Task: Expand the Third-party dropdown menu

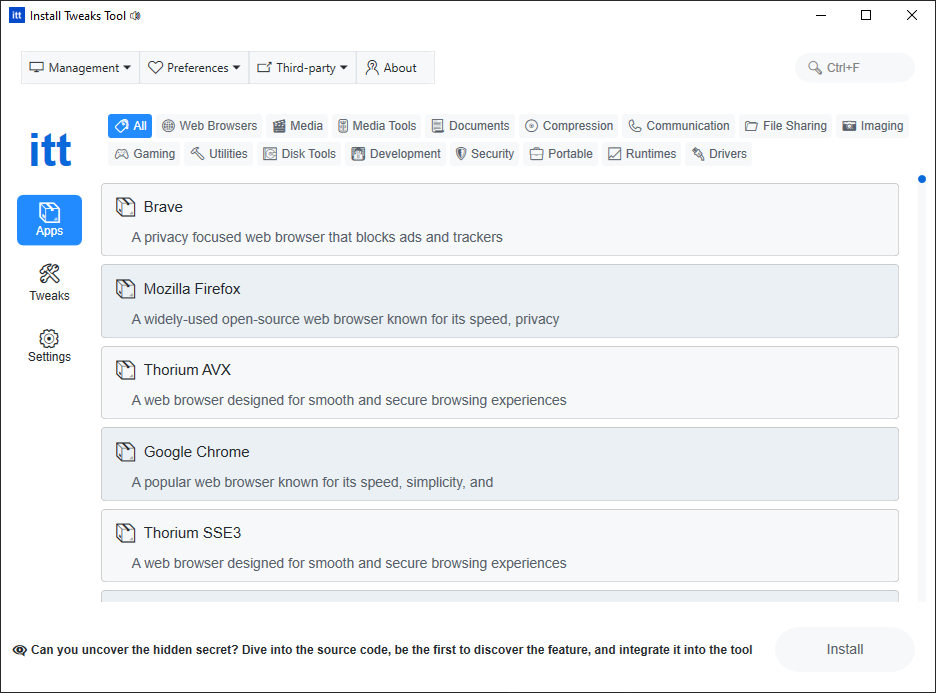Action: (302, 68)
